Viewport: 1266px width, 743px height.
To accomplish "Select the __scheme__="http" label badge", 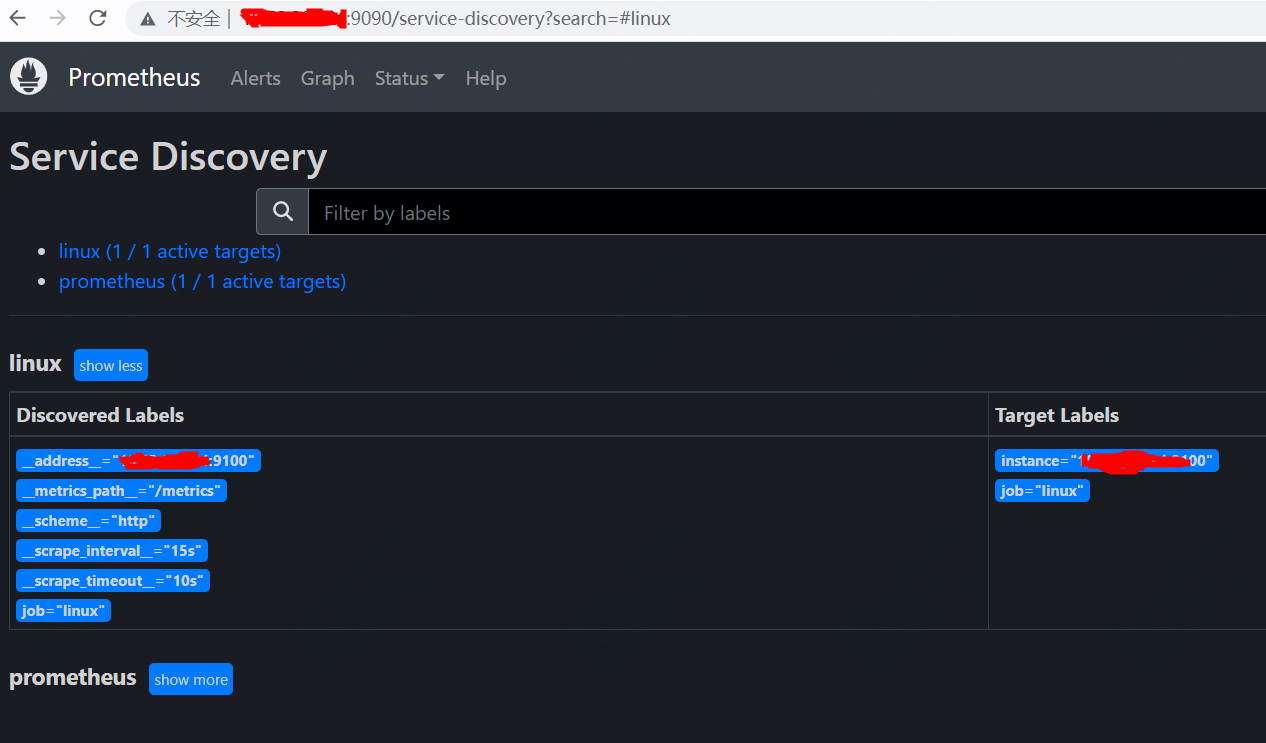I will click(x=88, y=520).
